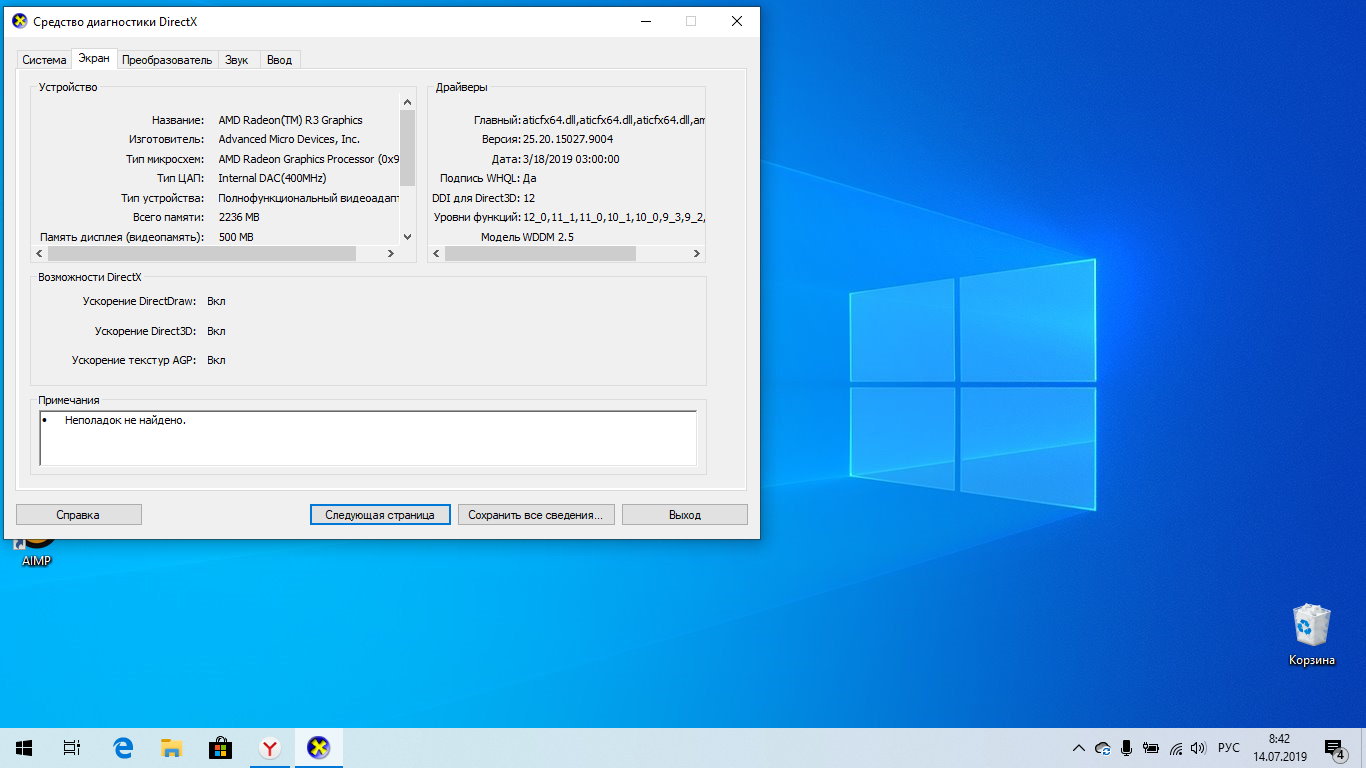This screenshot has width=1366, height=768.
Task: Click Драйверы panel scroll left arrow
Action: click(x=436, y=254)
